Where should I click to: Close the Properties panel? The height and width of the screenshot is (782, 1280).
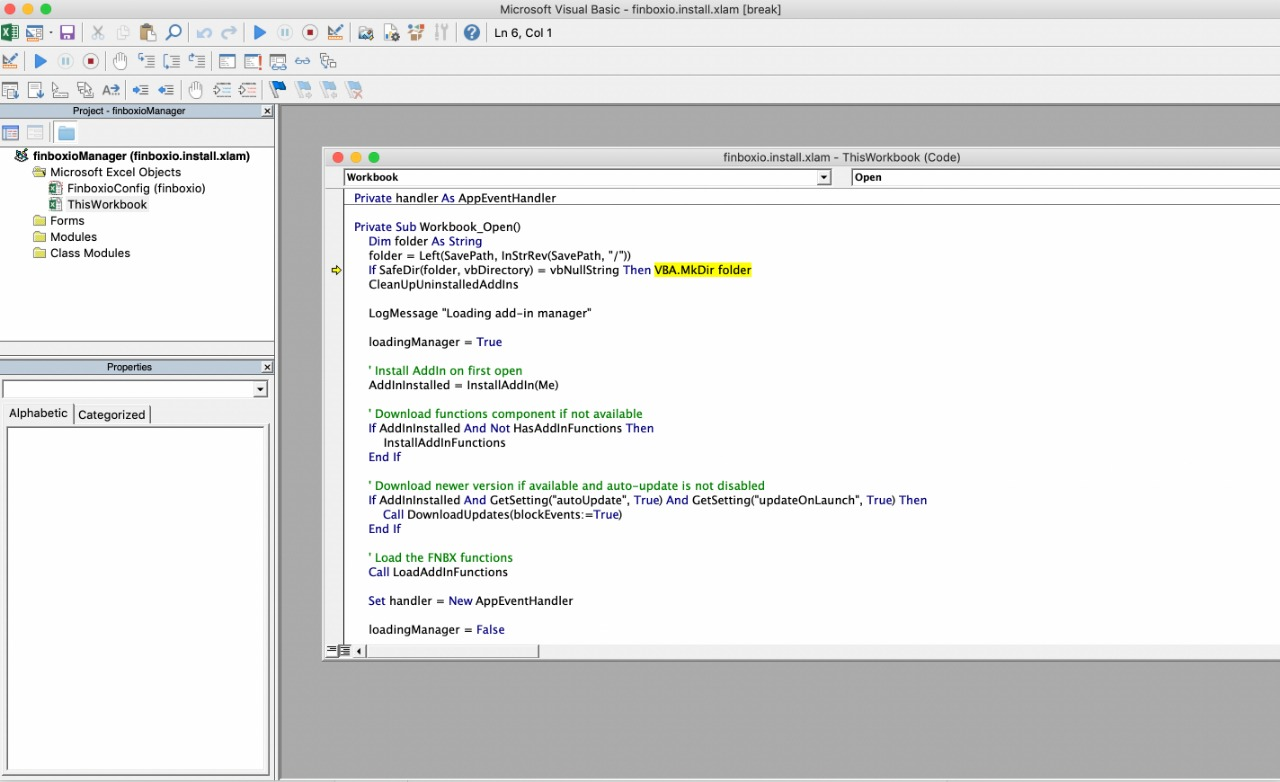coord(267,367)
